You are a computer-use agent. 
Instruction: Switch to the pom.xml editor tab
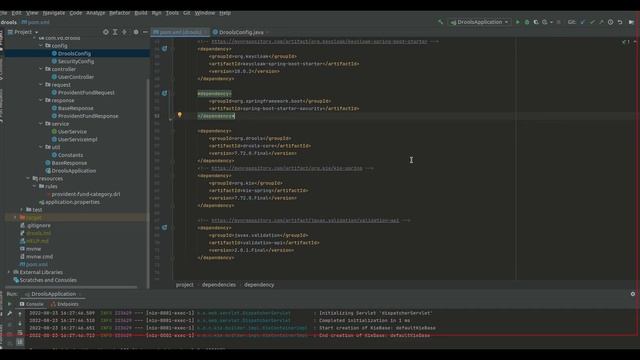pyautogui.click(x=180, y=32)
